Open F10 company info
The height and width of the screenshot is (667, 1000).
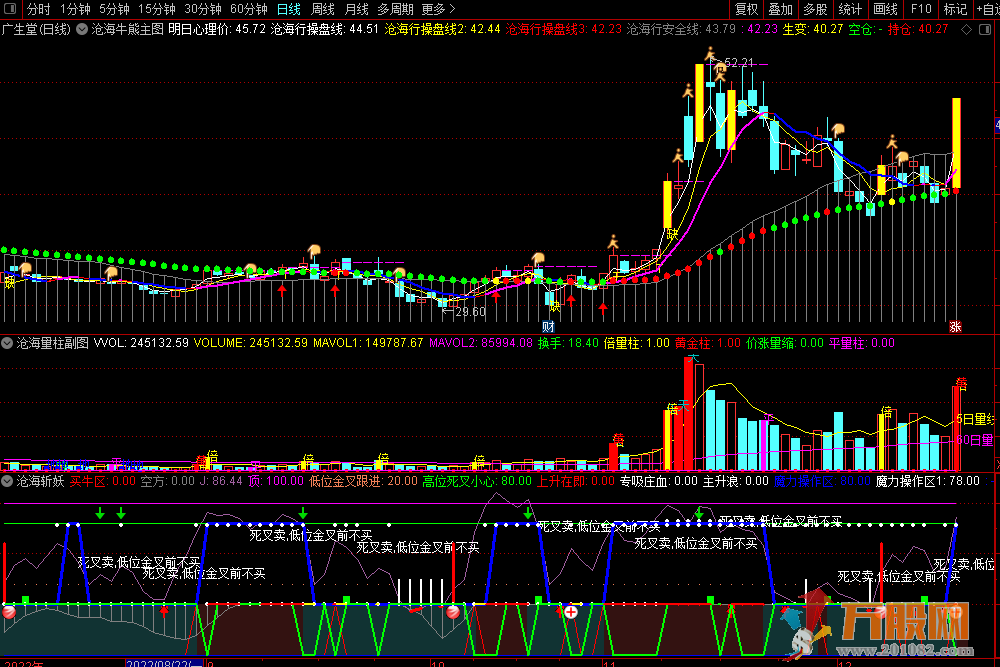pos(921,9)
